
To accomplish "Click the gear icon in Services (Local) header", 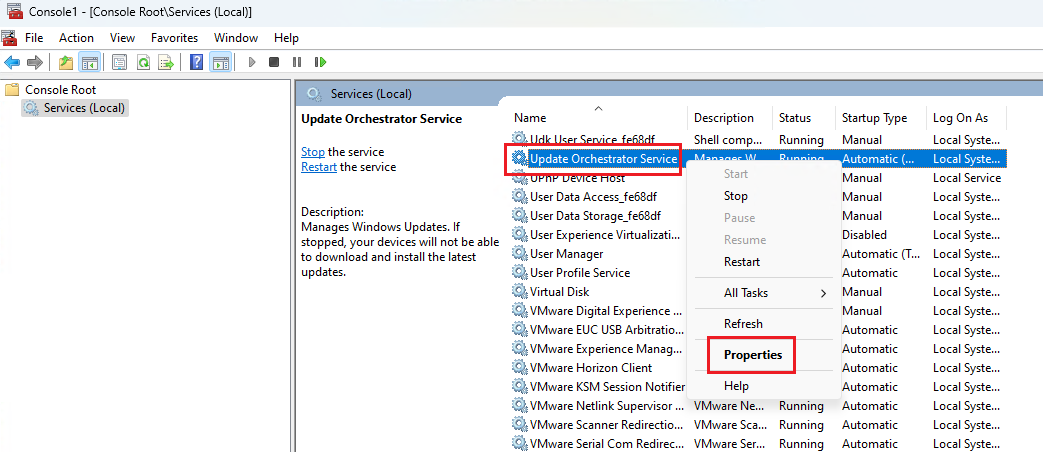I will [x=315, y=94].
